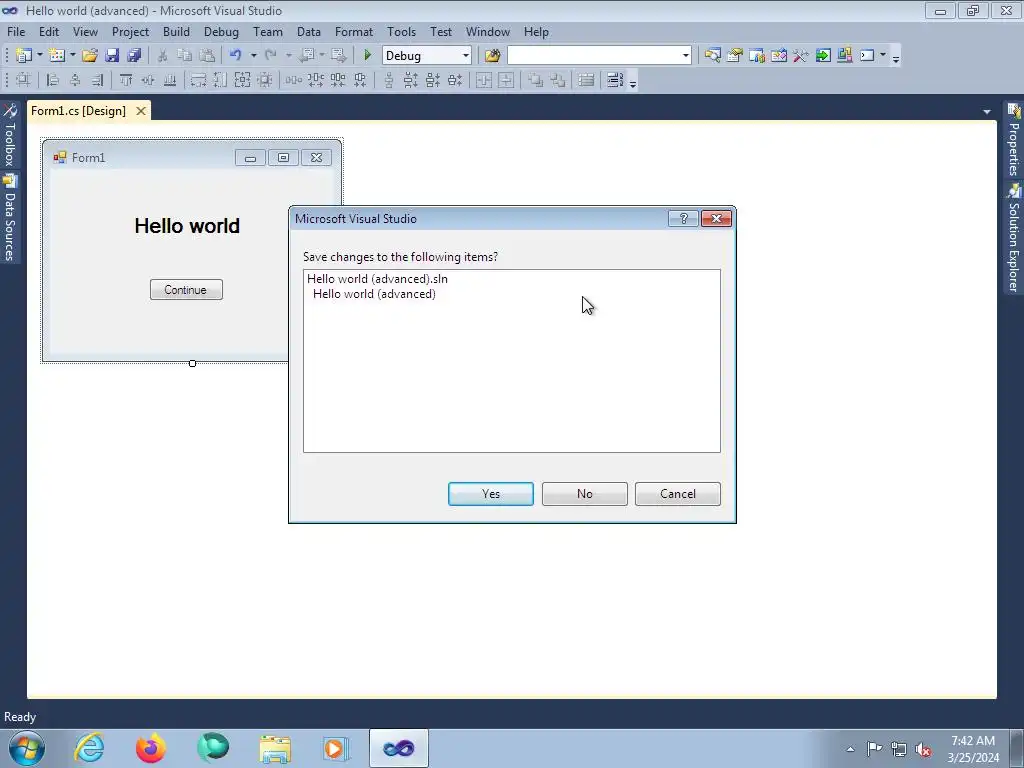1024x768 pixels.
Task: Start debugging with the green play icon
Action: tap(368, 56)
